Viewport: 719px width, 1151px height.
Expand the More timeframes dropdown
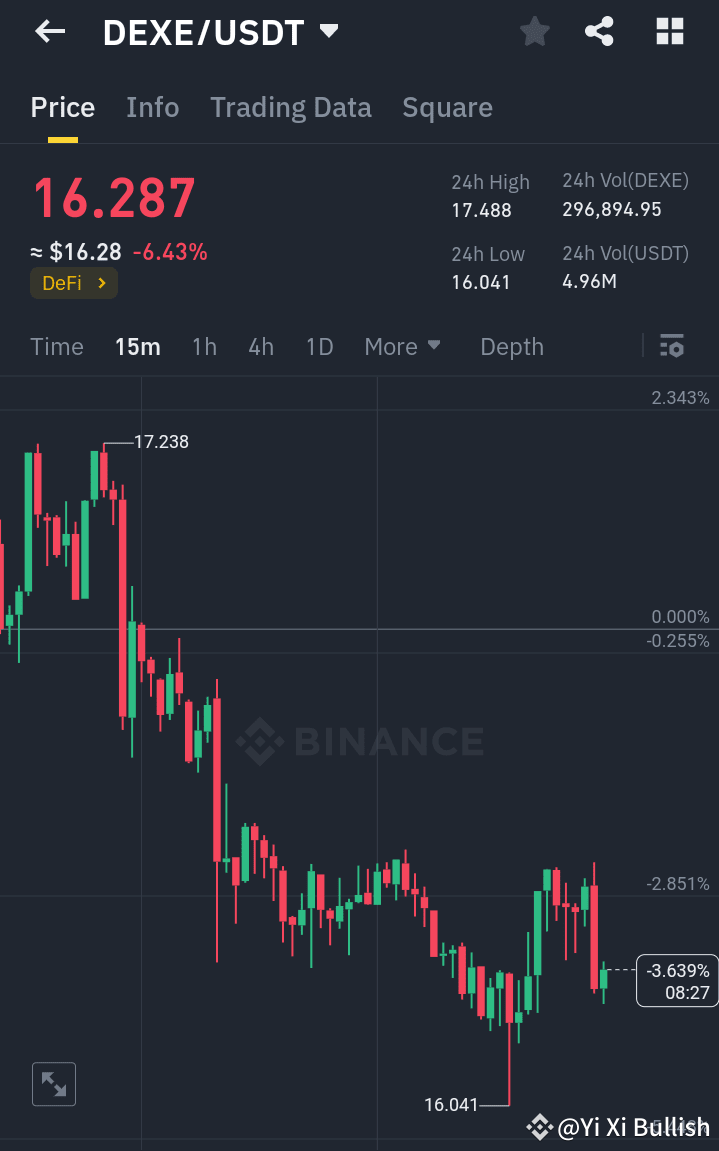(402, 346)
